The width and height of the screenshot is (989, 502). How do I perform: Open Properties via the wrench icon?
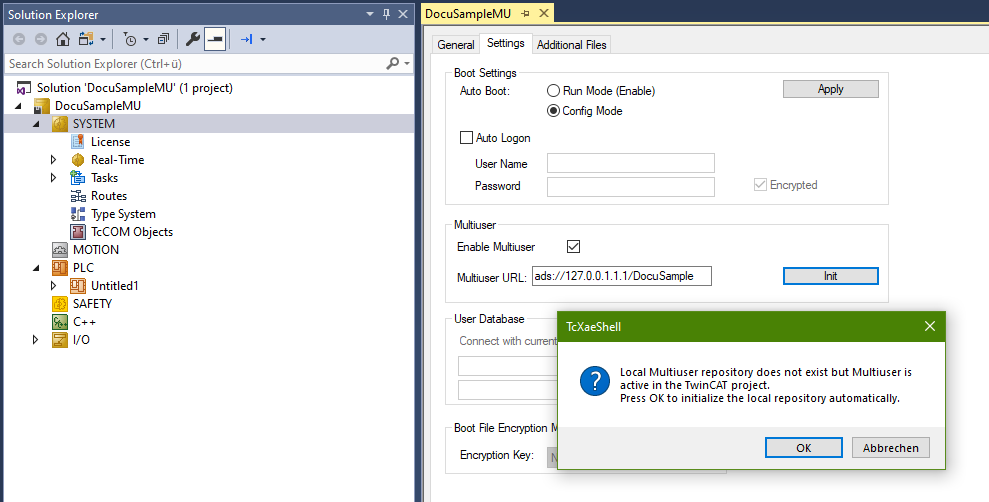193,39
